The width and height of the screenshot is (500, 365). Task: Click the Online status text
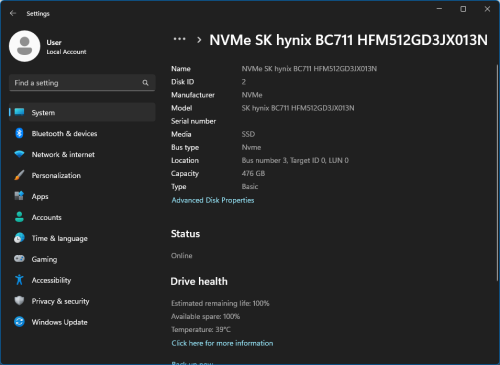coord(182,256)
